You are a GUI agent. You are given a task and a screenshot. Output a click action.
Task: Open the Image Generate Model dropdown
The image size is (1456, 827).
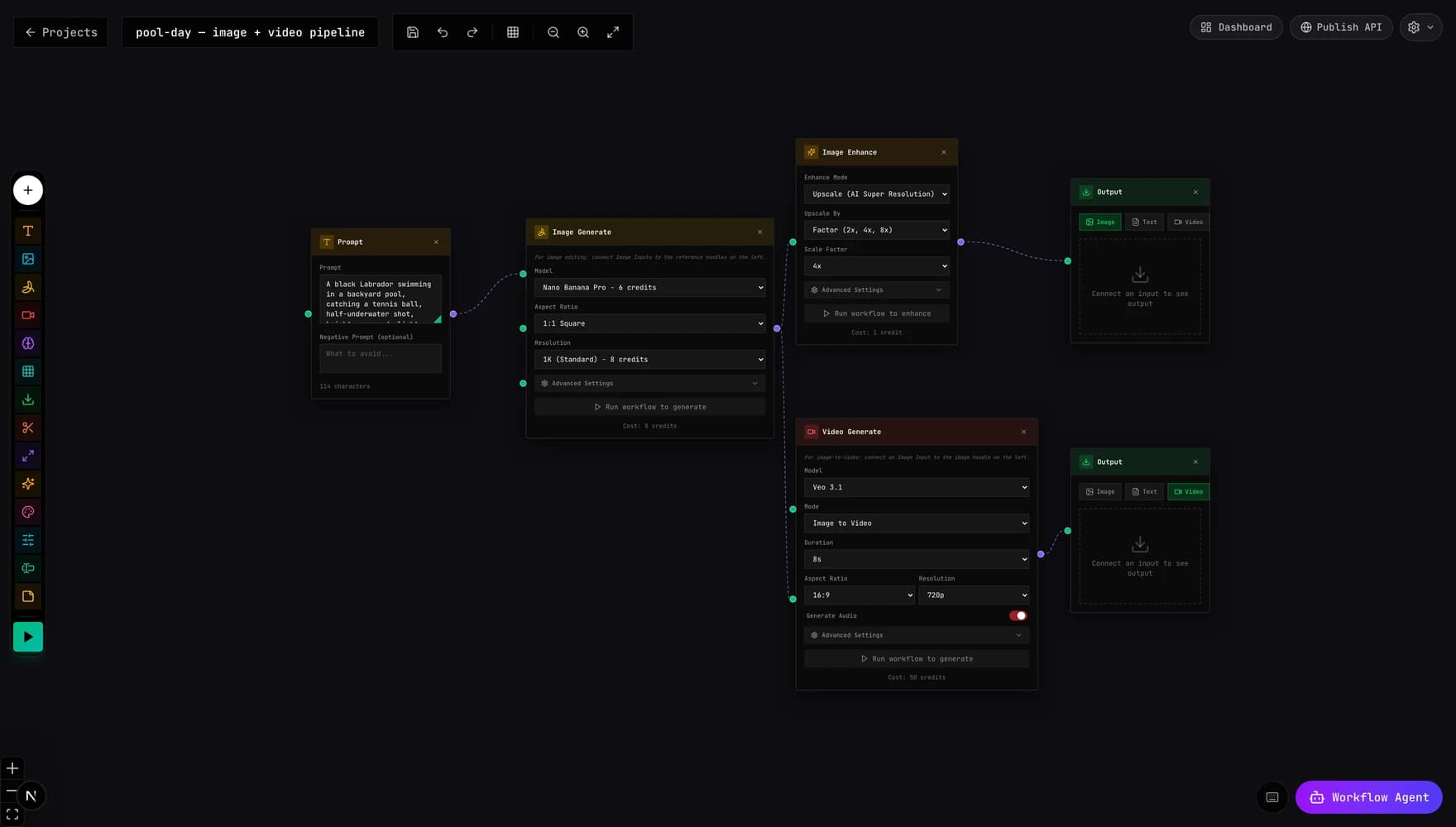(x=649, y=287)
